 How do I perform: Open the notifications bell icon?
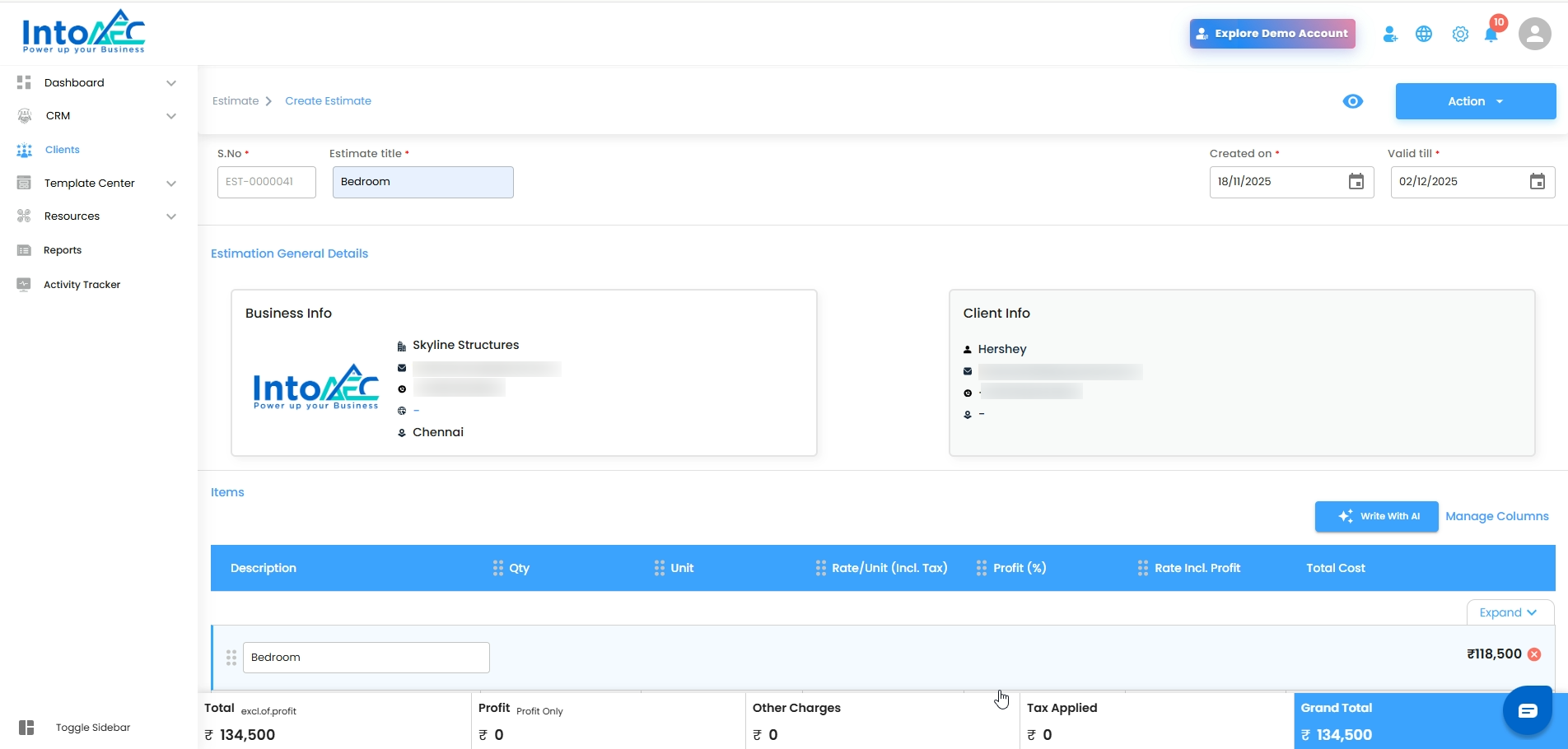1491,35
